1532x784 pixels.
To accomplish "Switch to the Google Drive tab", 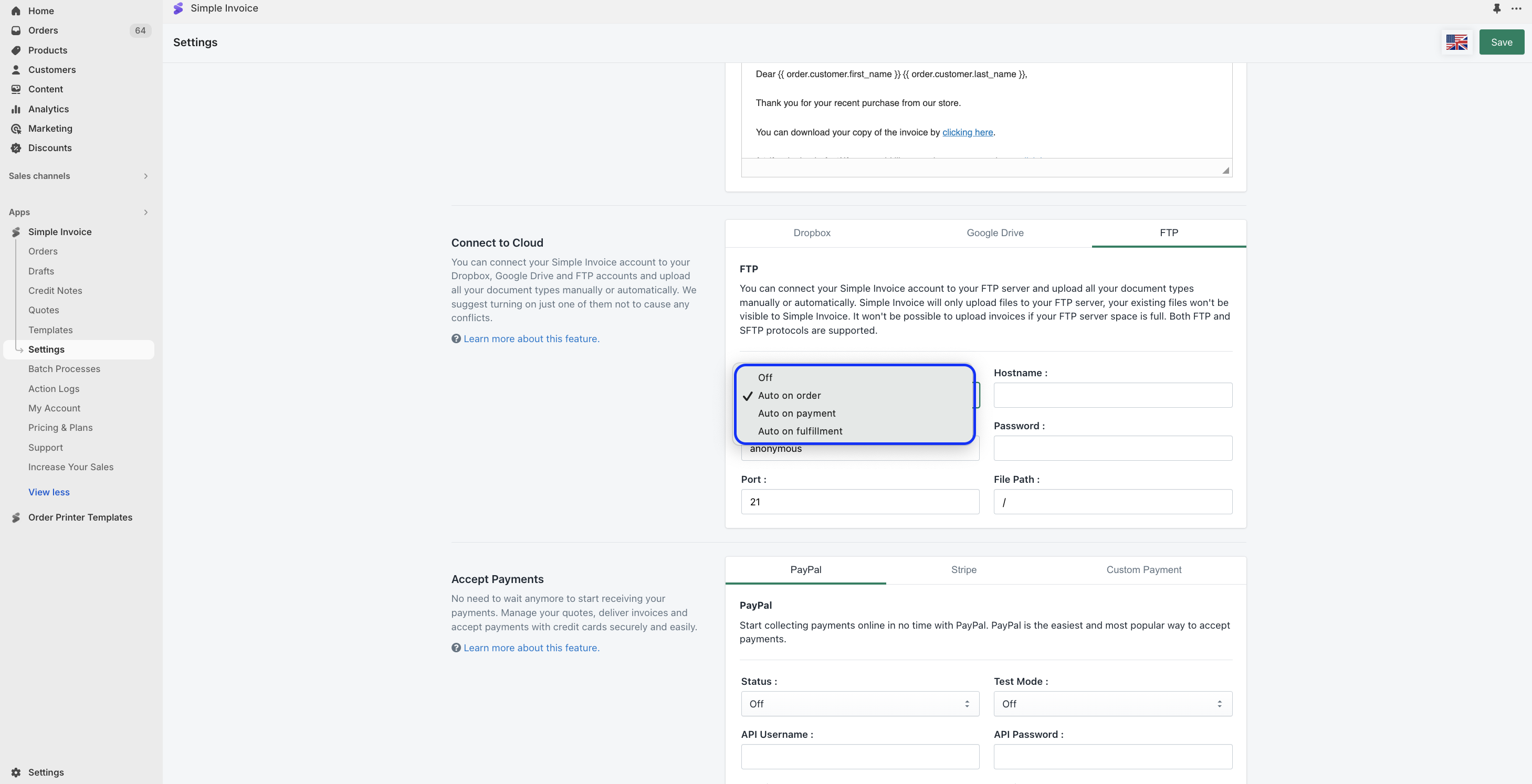I will (x=995, y=233).
